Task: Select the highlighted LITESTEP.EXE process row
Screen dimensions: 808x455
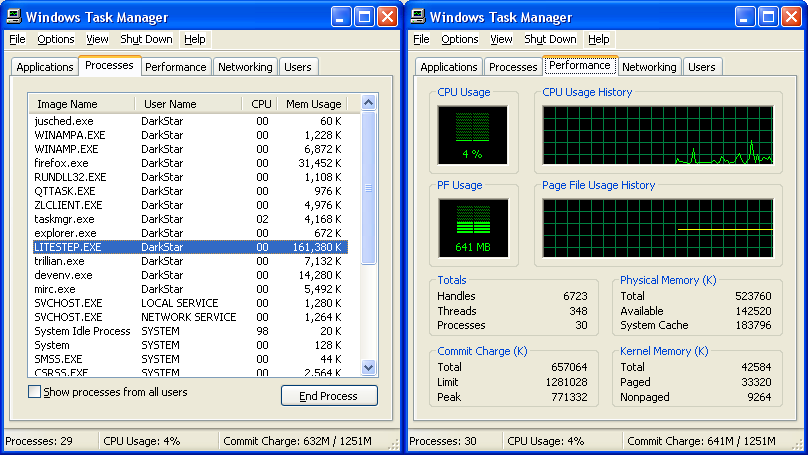Action: click(190, 247)
